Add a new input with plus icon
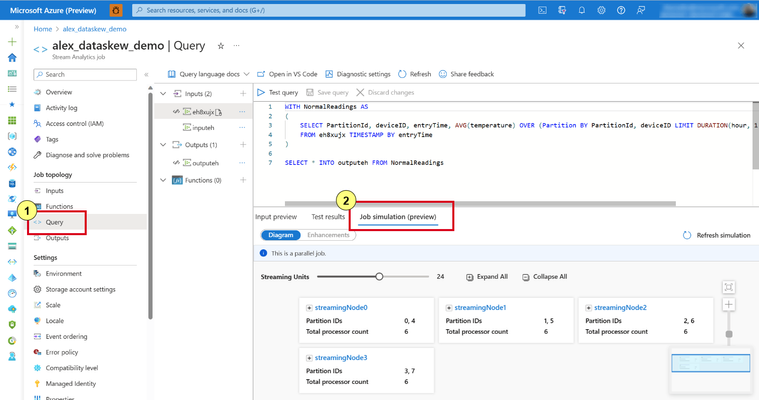 [x=243, y=93]
